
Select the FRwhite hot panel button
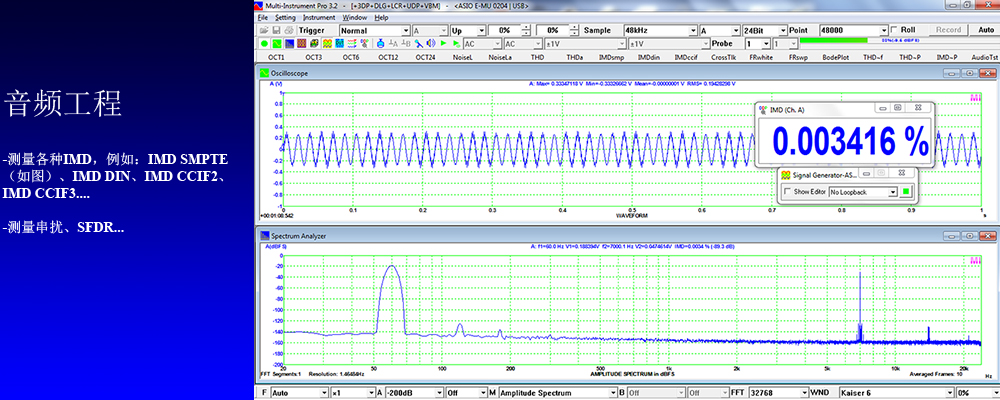[761, 57]
